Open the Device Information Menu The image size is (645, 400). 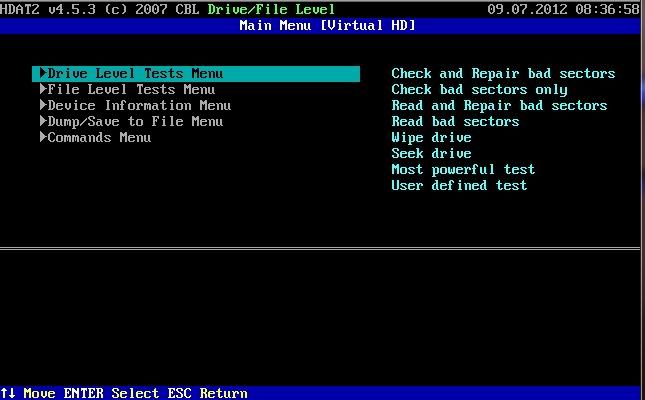click(x=135, y=105)
